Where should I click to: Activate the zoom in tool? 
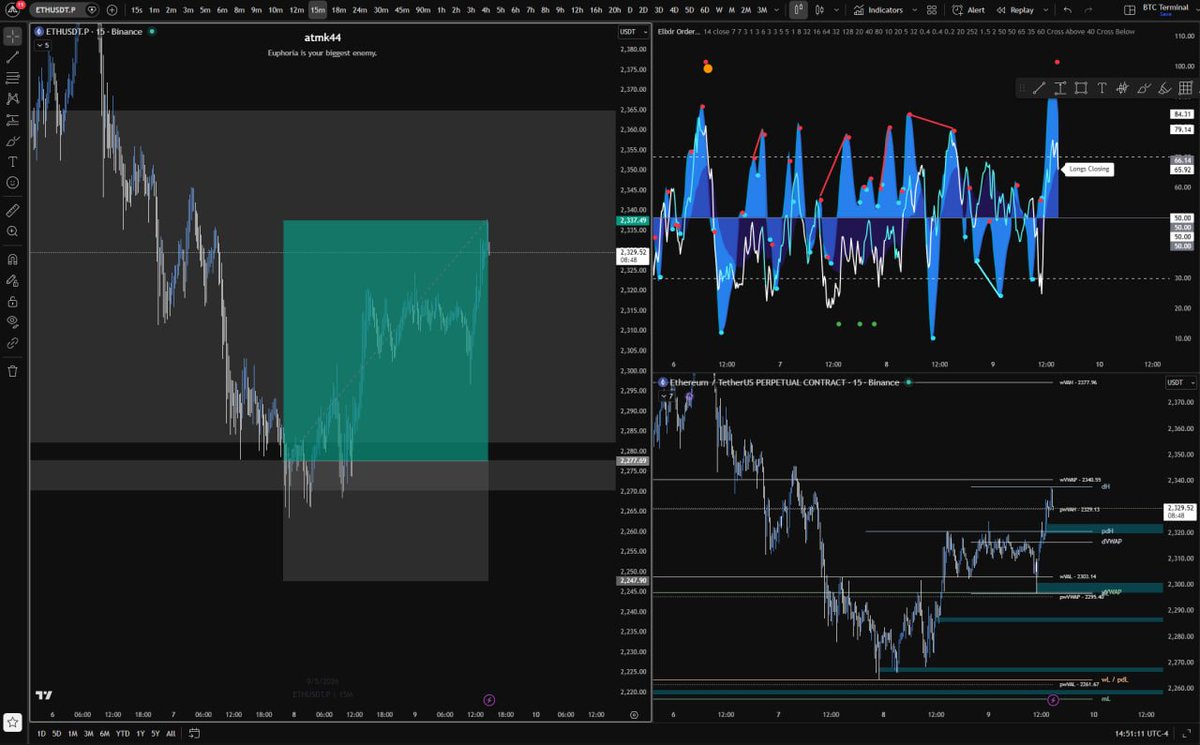(x=12, y=232)
